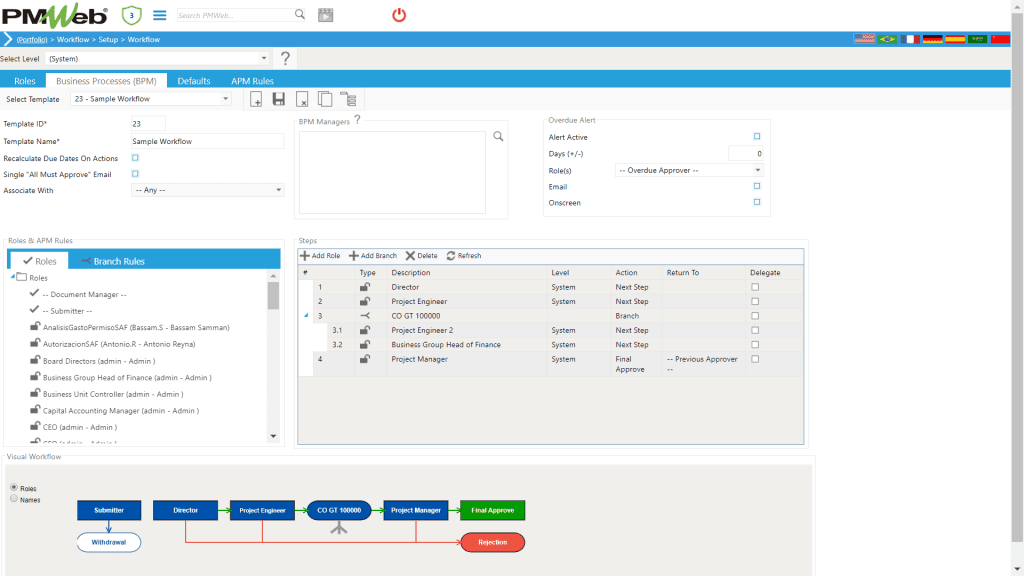Click in the Search PMWeb field

(234, 15)
